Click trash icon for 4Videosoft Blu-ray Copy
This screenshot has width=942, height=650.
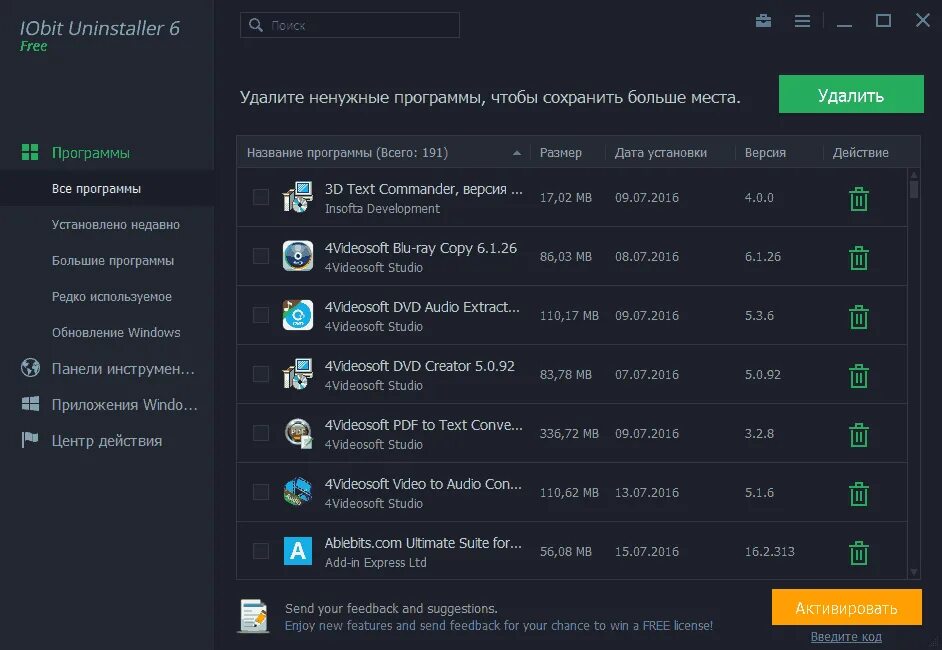(x=858, y=258)
